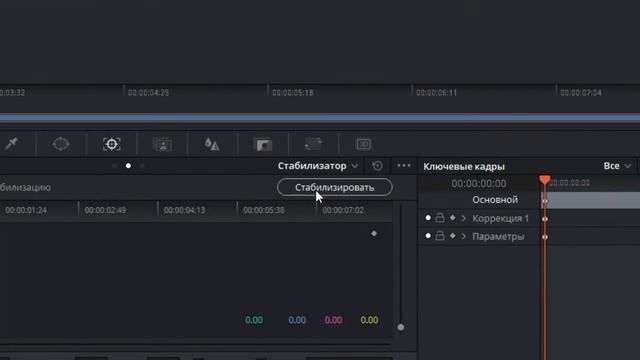Image resolution: width=640 pixels, height=360 pixels.
Task: Click keyframe marker on the Основной track
Action: (544, 201)
